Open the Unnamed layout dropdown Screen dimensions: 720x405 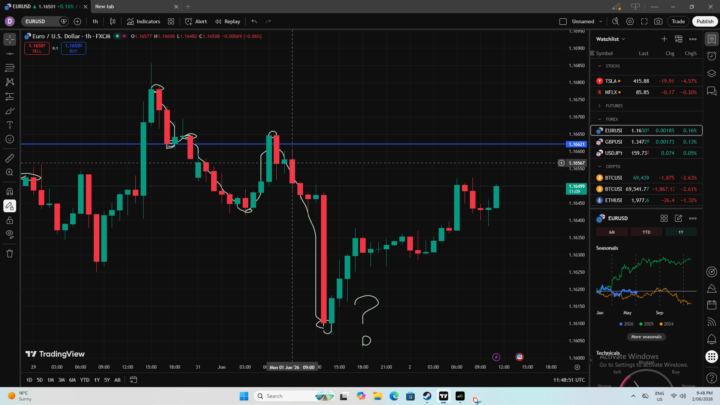[x=586, y=22]
